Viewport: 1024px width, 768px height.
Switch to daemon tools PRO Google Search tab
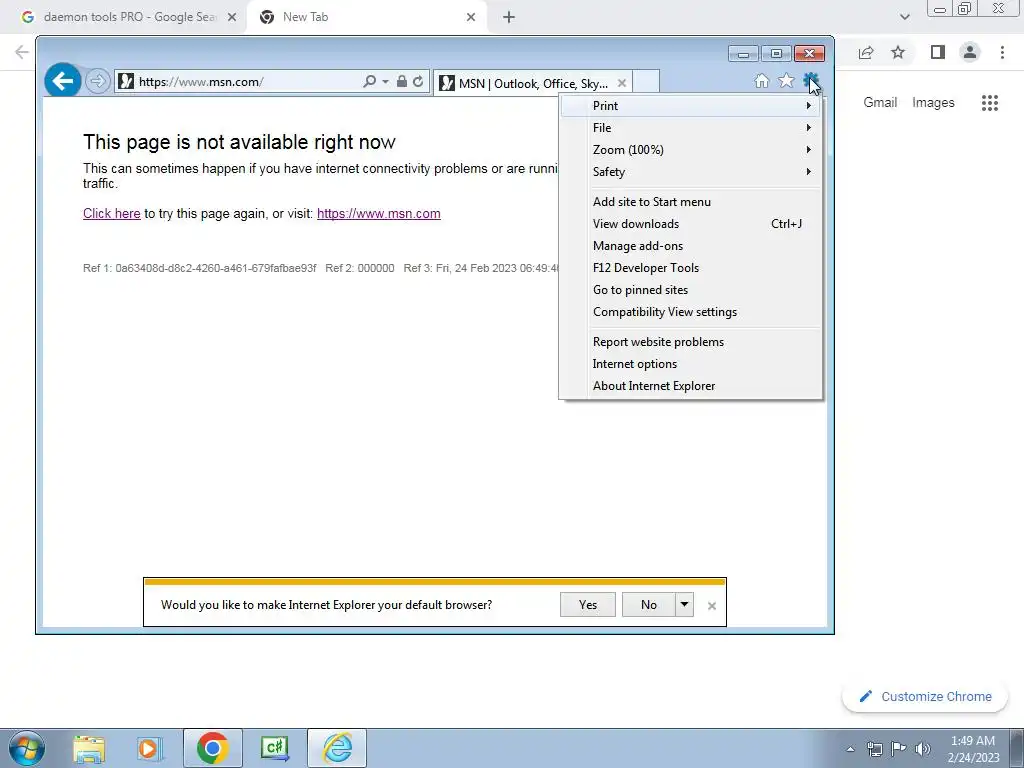pos(129,17)
